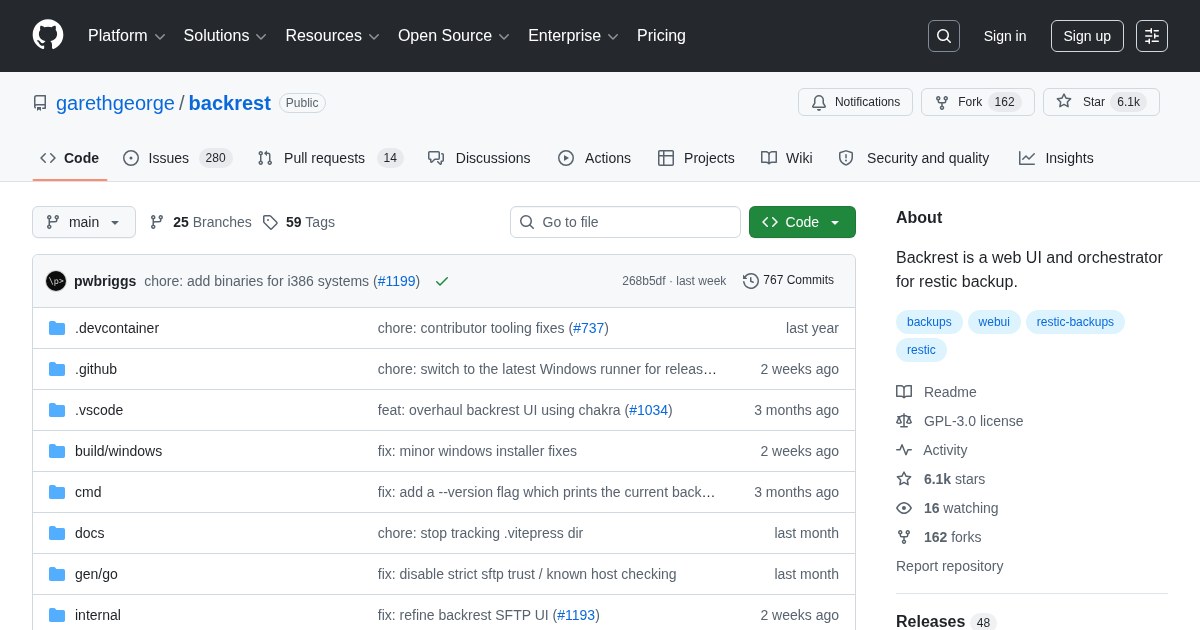Open the GitHub home logo

[48, 35]
